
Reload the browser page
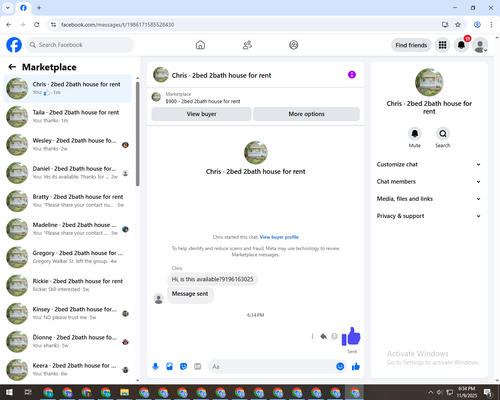[37, 25]
